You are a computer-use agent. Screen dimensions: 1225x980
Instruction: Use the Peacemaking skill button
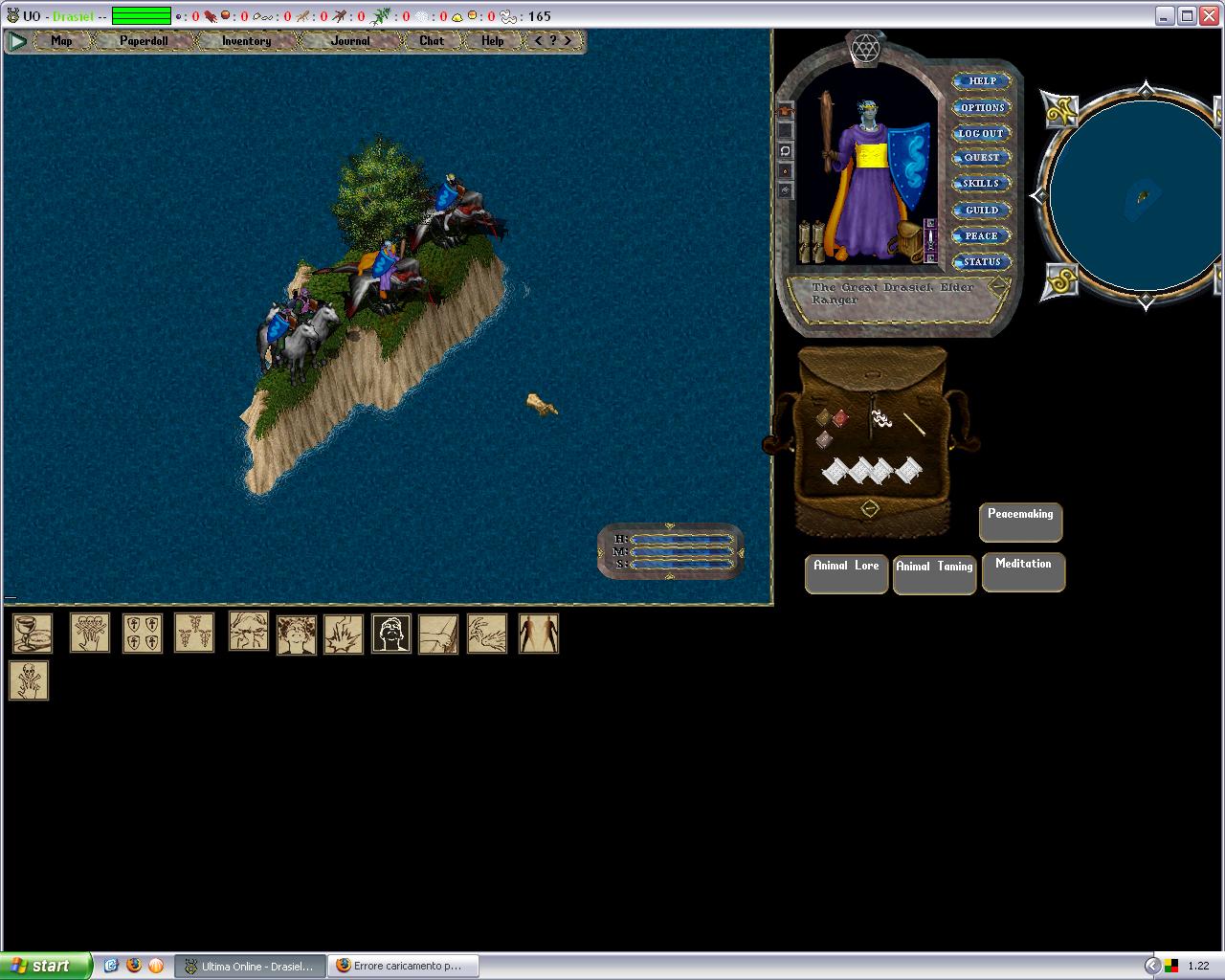pos(1020,523)
